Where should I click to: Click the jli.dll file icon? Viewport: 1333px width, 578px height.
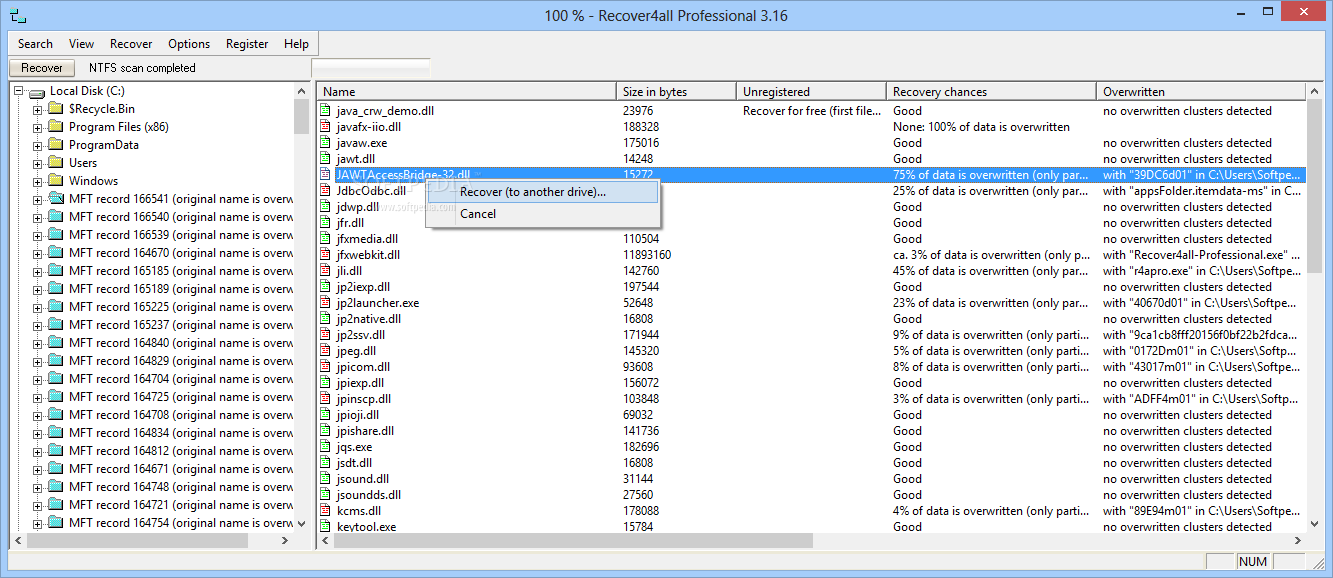pyautogui.click(x=325, y=271)
